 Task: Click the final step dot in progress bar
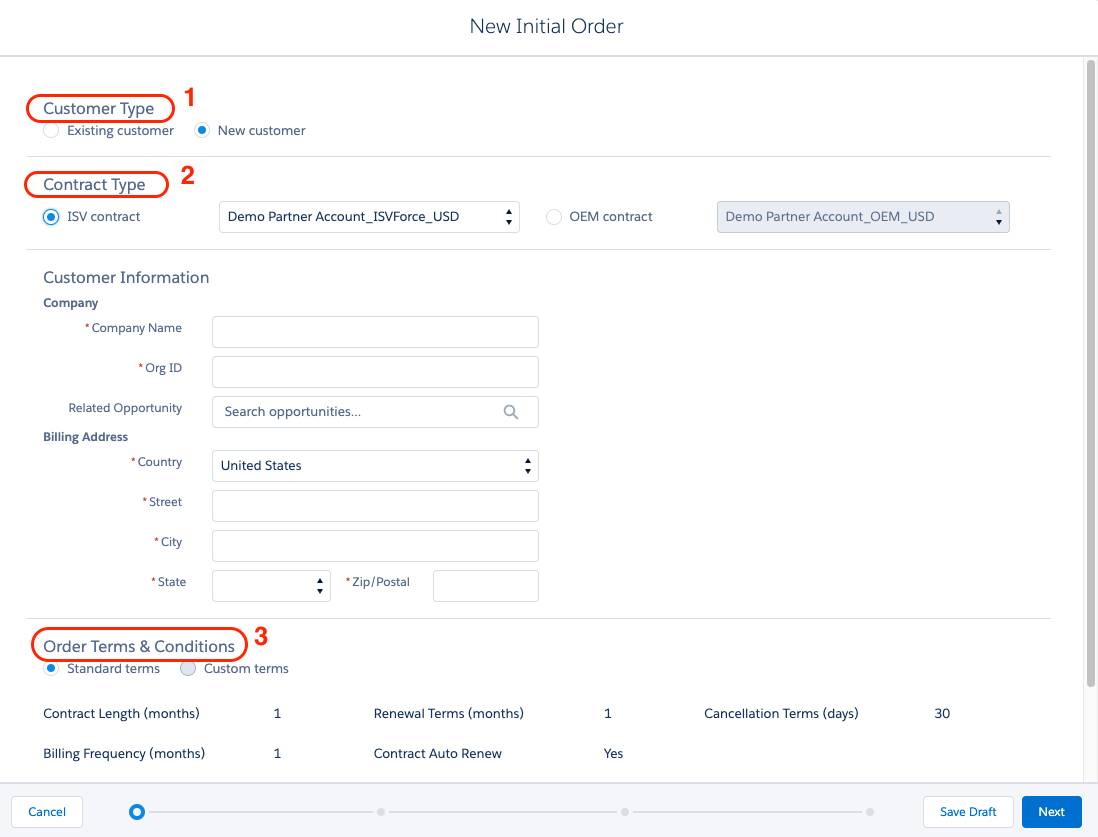869,812
